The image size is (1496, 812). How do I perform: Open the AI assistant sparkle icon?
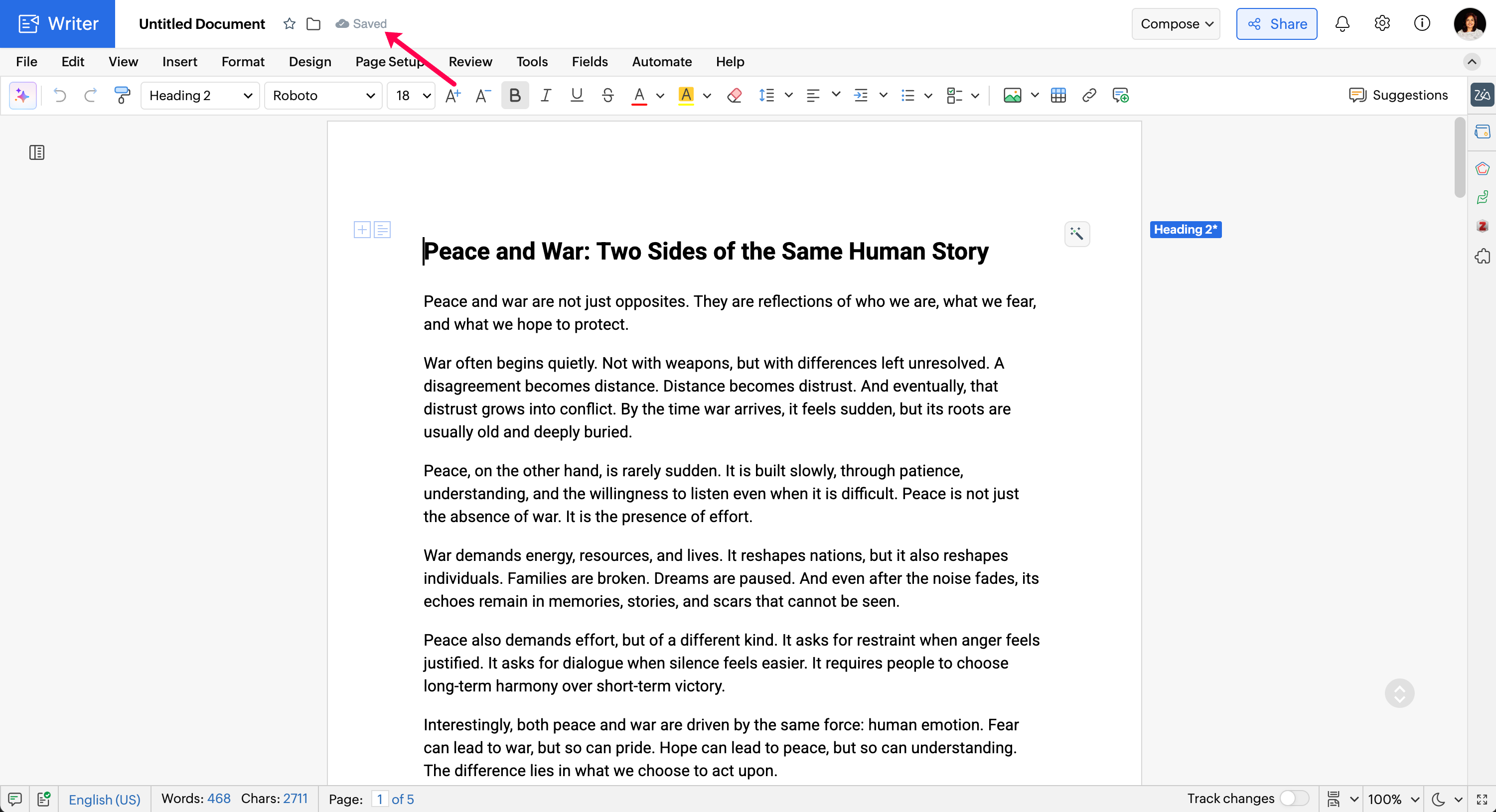[x=22, y=95]
